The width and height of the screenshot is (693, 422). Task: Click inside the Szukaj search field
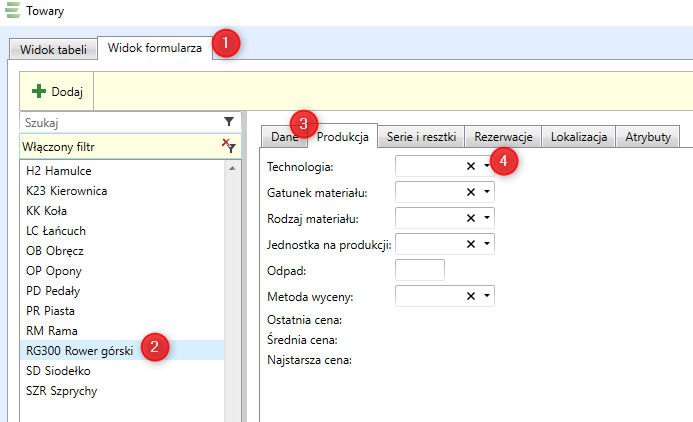click(120, 122)
